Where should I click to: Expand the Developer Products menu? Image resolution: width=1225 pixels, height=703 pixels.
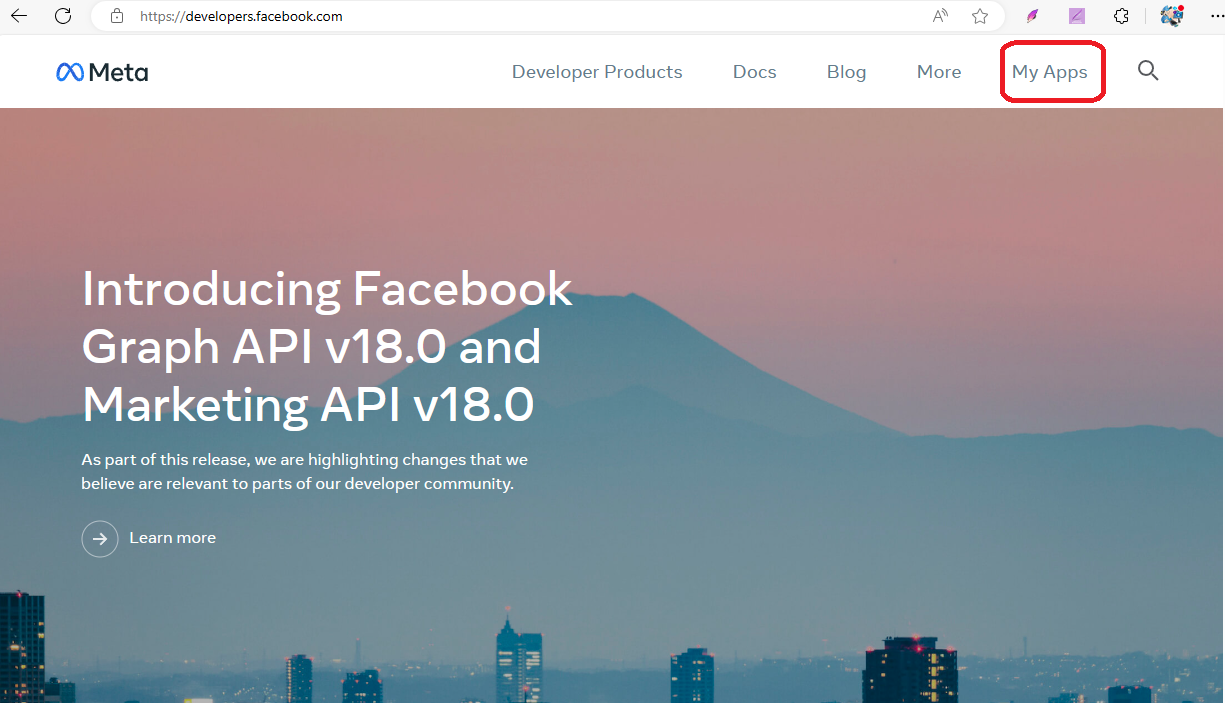tap(597, 72)
